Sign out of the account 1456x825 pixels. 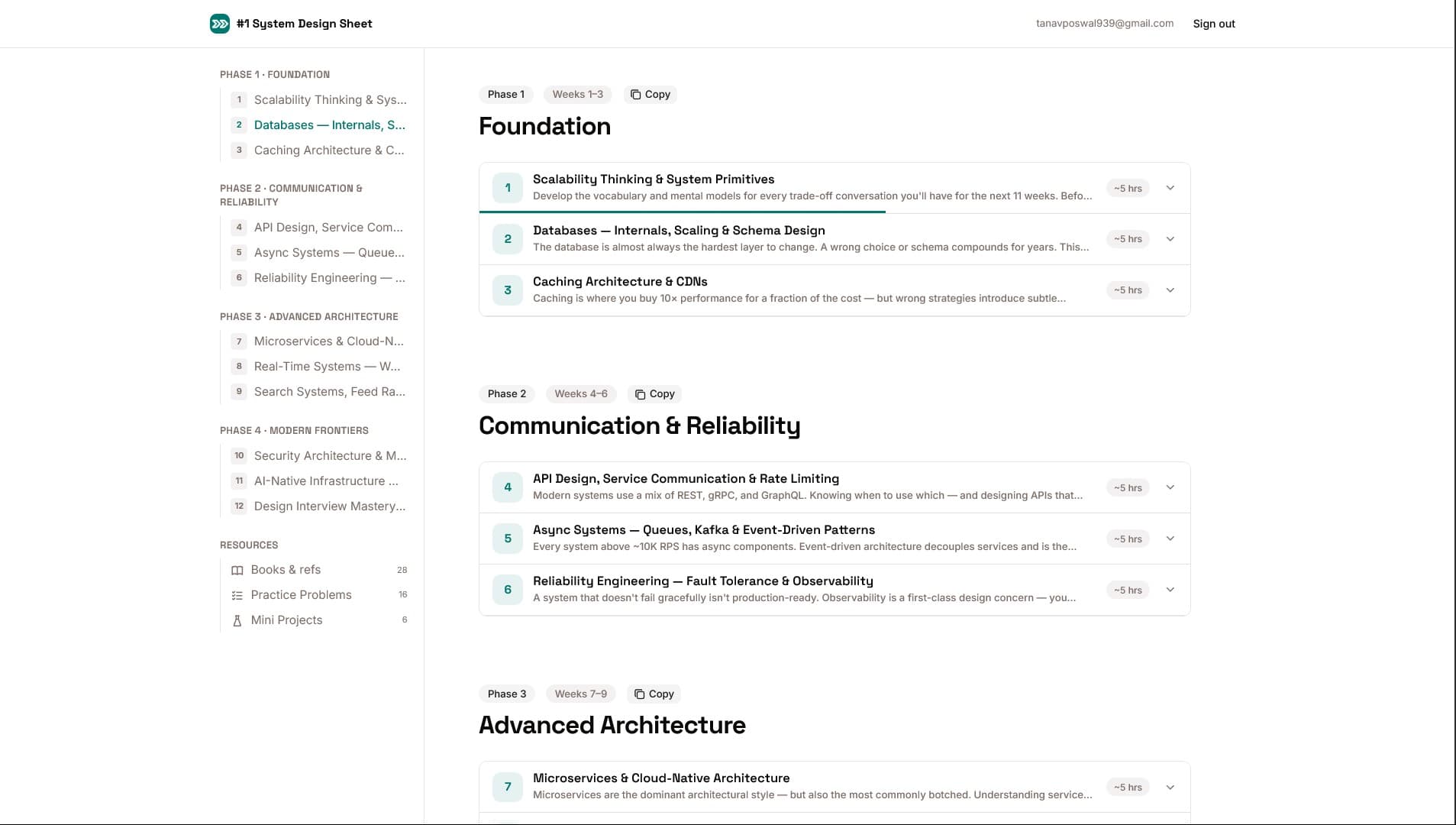[1214, 24]
